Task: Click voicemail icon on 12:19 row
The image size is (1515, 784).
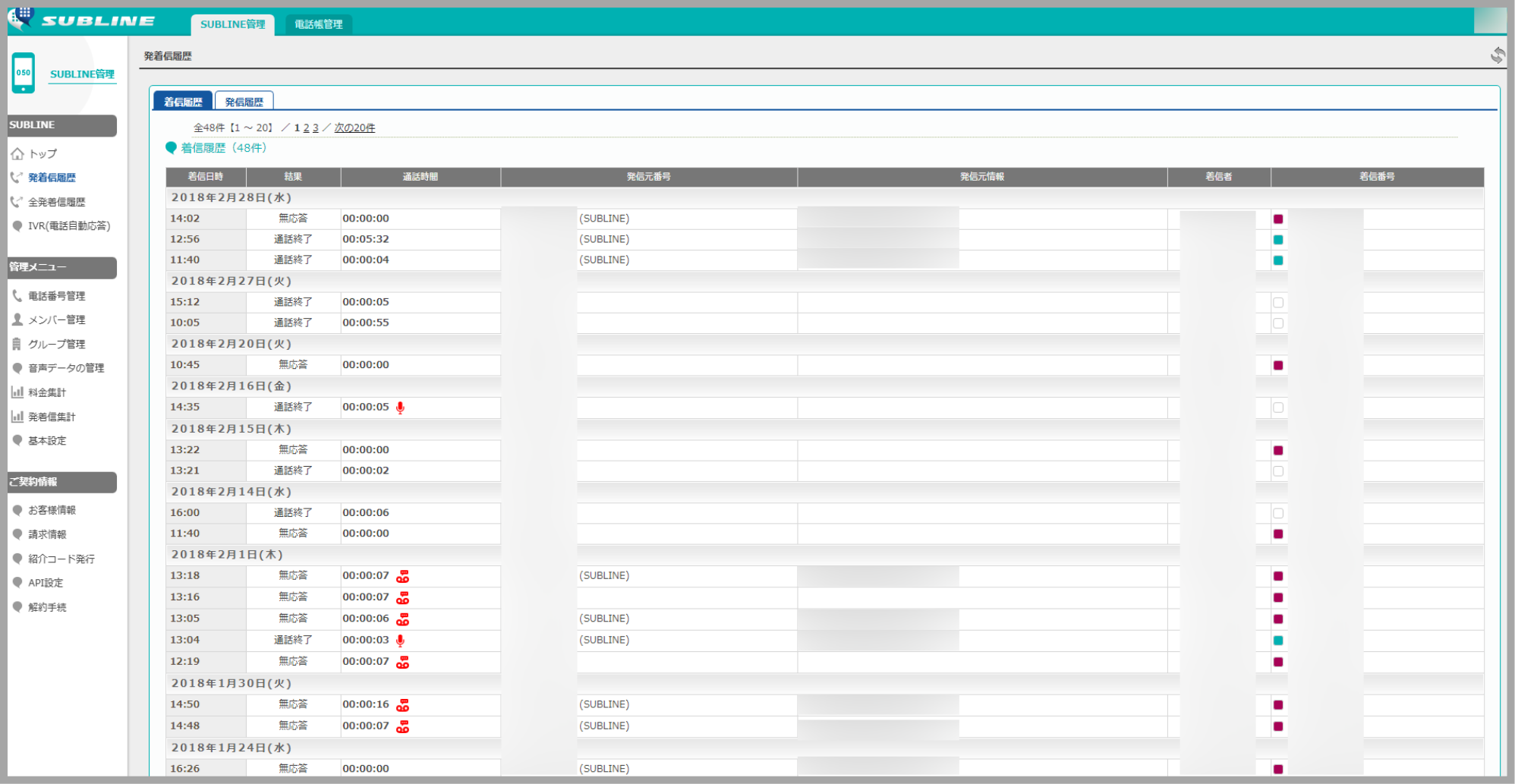Action: pyautogui.click(x=402, y=663)
